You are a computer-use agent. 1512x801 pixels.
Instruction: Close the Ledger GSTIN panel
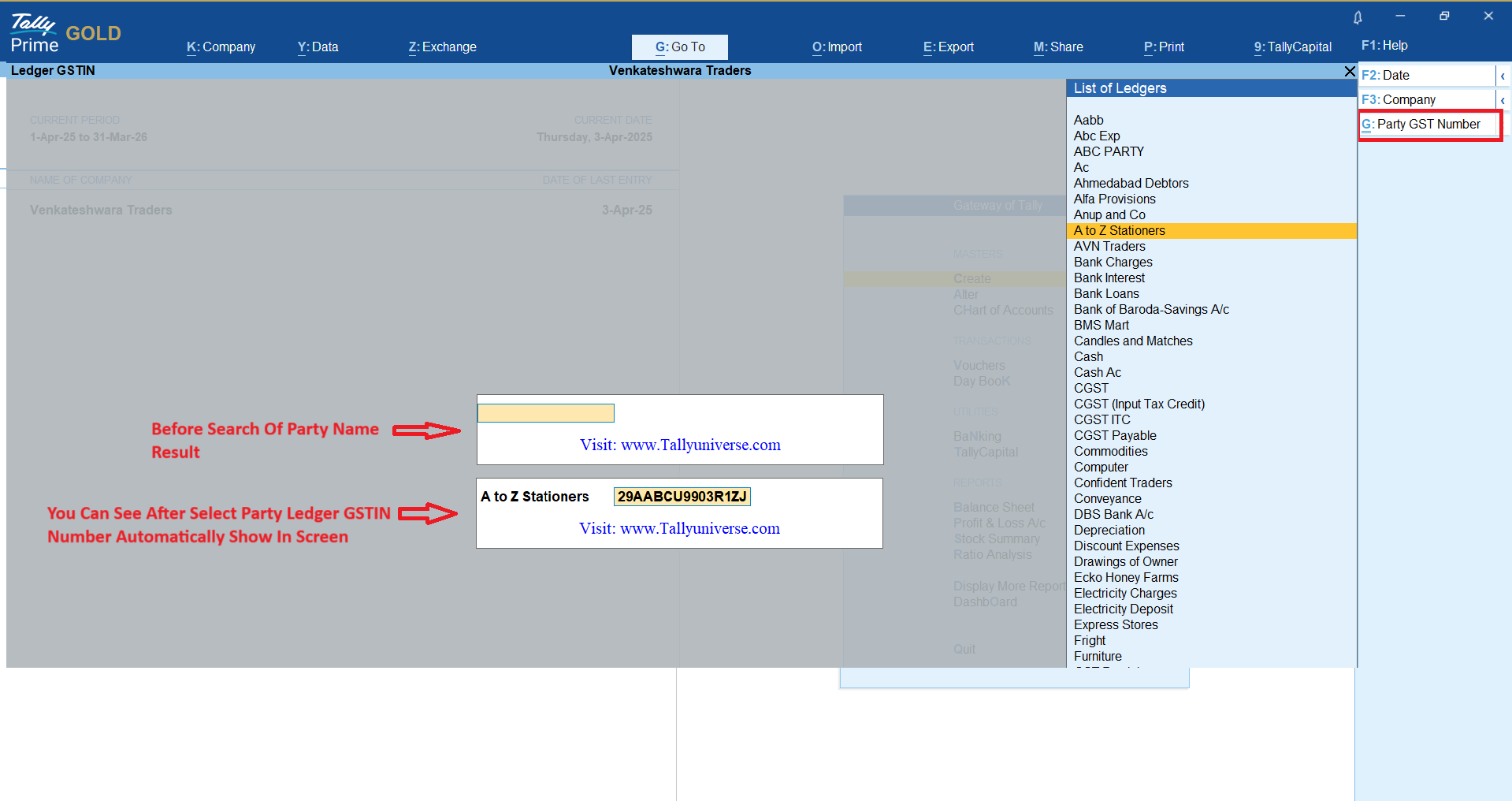click(1349, 71)
